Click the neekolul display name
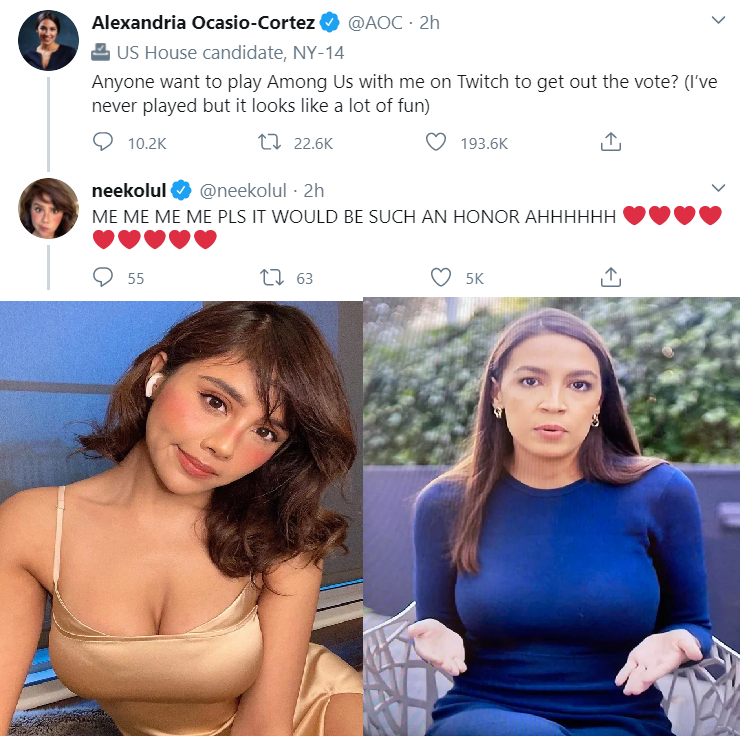Screen dimensions: 740x736 pyautogui.click(x=128, y=191)
